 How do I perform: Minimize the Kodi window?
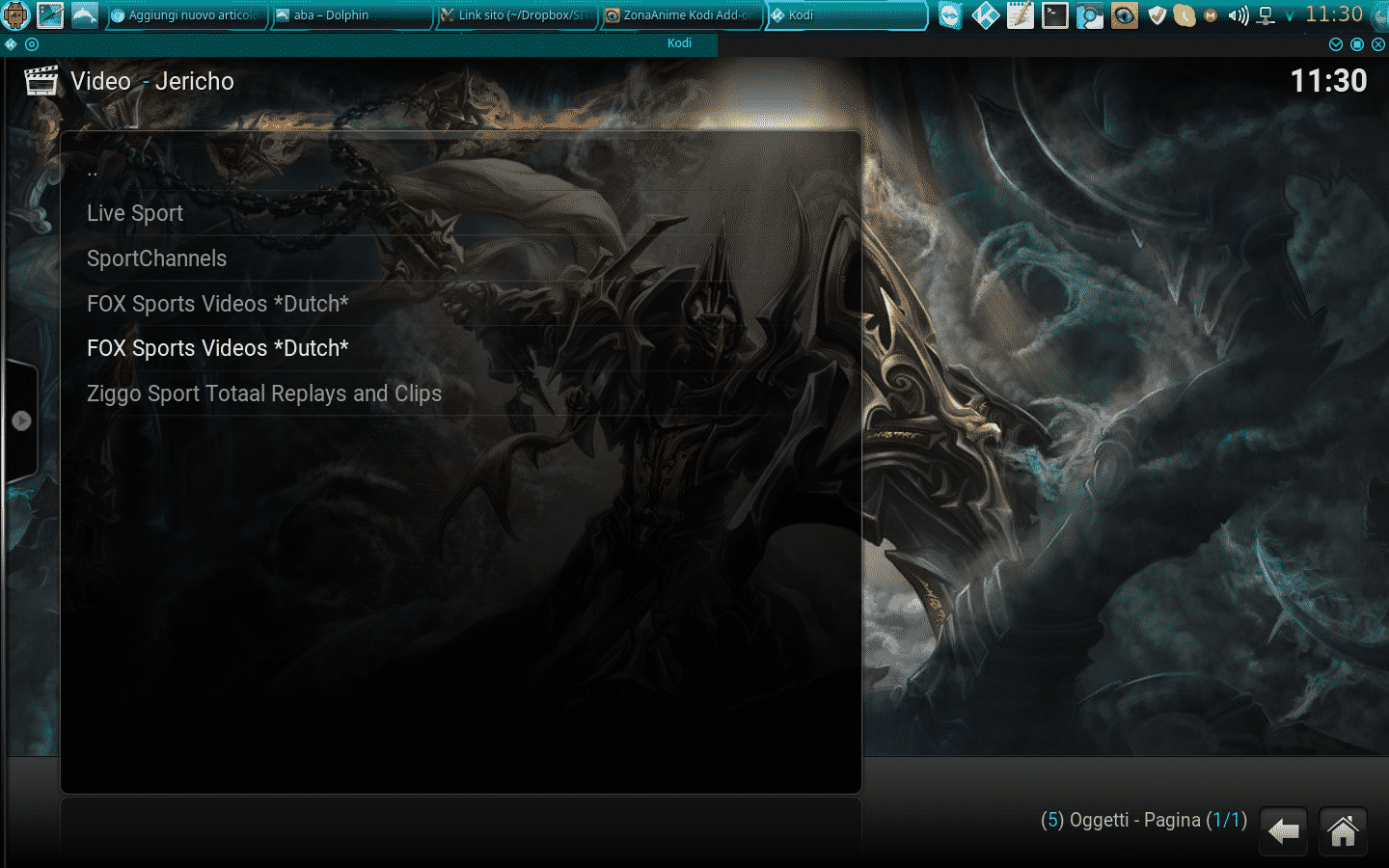pos(1336,44)
